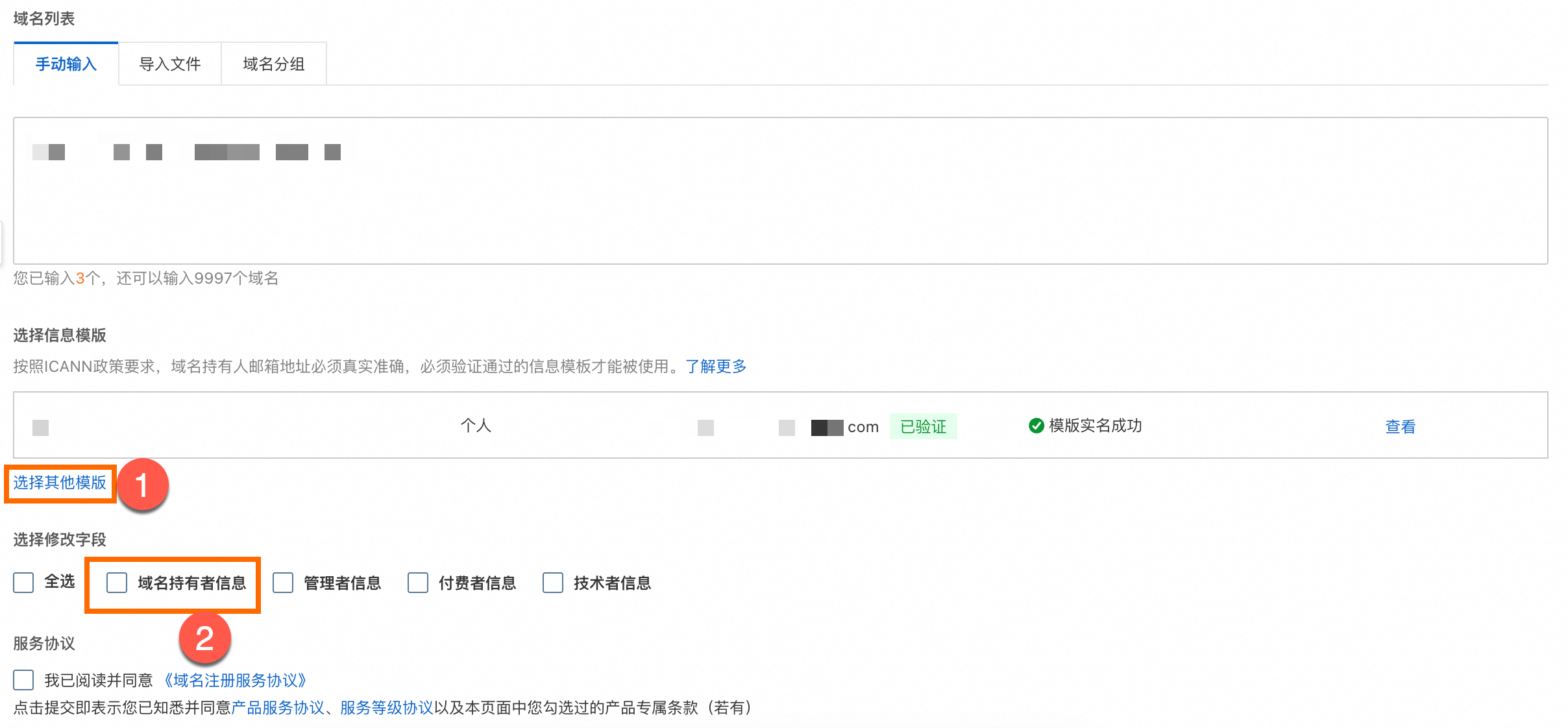
Task: Open the 服务等级协议 link
Action: tap(387, 707)
